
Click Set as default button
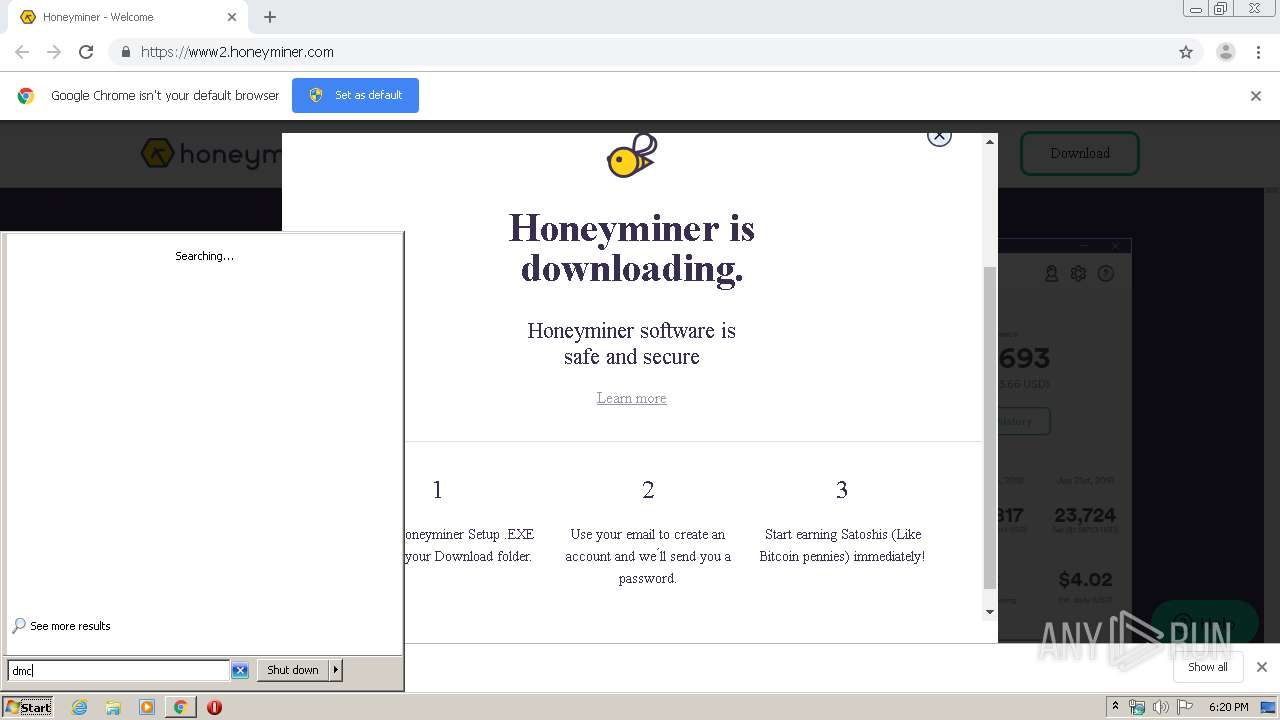(x=355, y=95)
